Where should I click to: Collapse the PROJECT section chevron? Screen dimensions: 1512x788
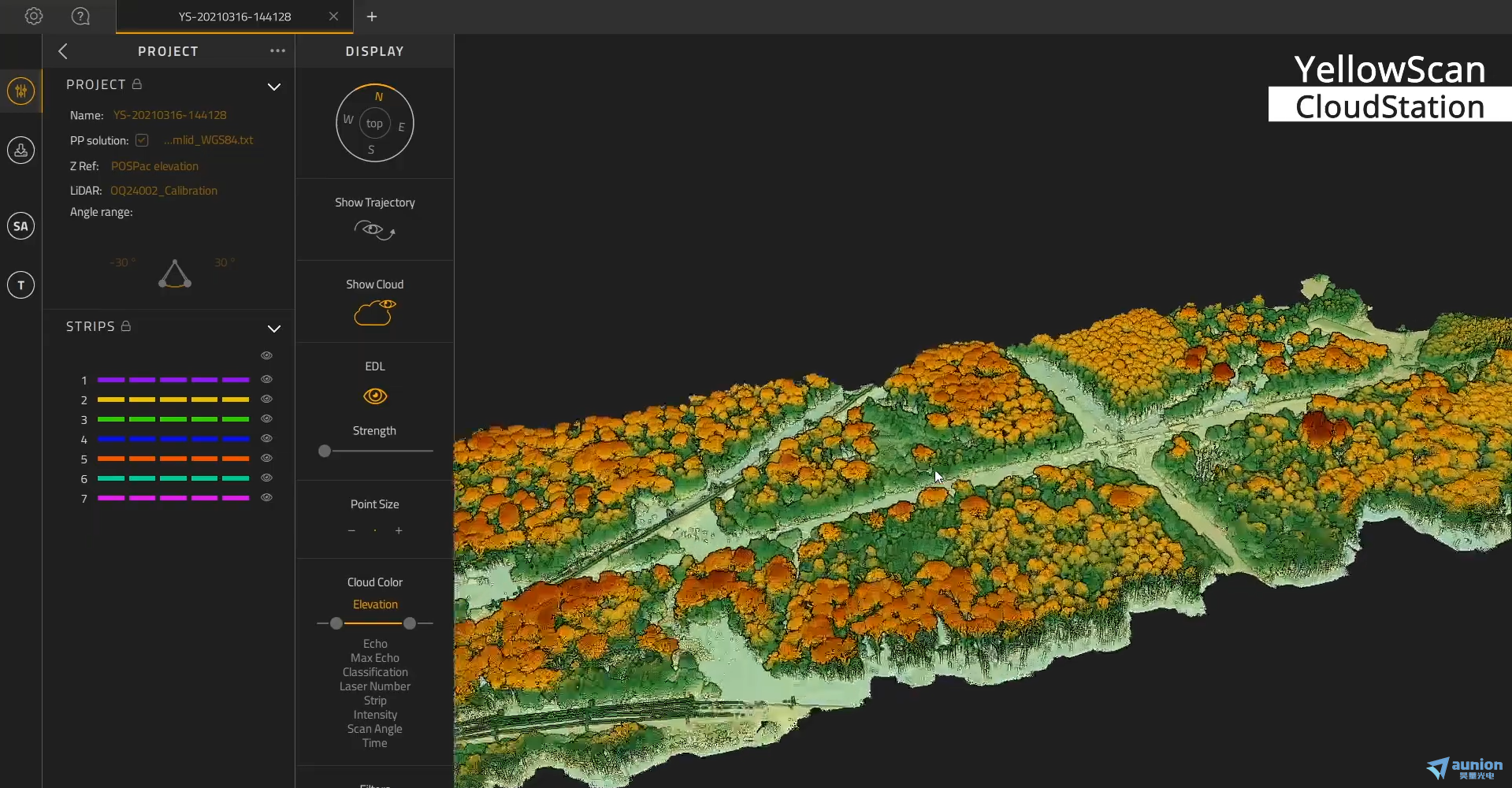[x=274, y=87]
